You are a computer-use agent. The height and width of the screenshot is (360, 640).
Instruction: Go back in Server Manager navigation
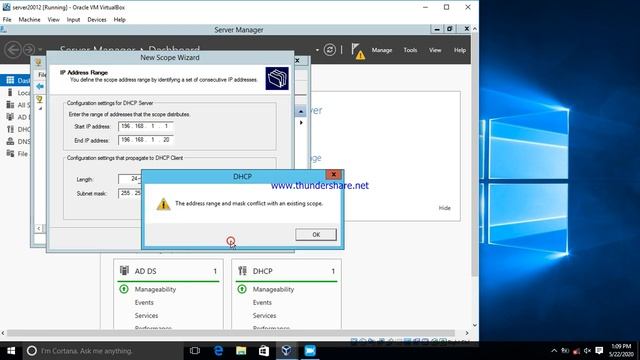13,50
